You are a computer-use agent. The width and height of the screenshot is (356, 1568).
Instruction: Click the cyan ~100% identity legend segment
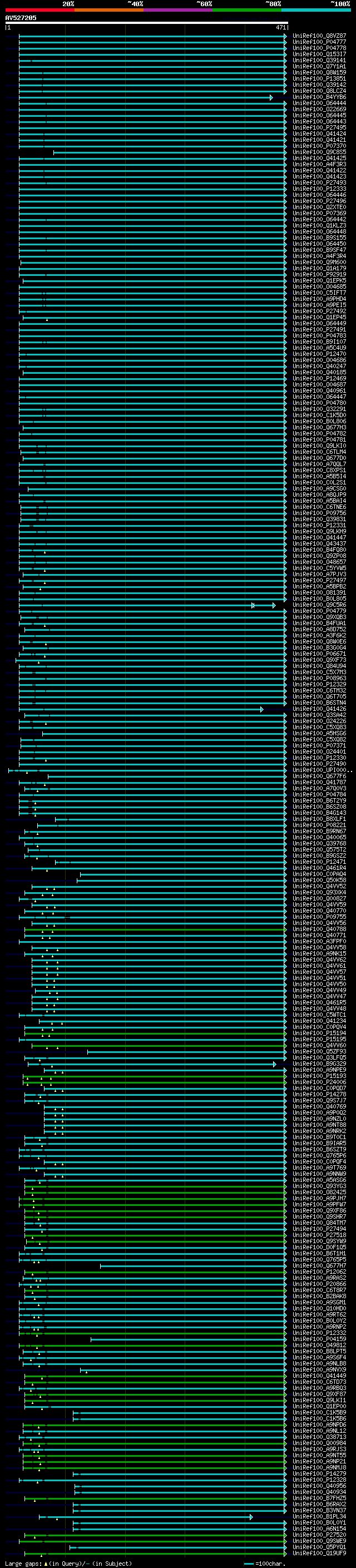coord(316,10)
